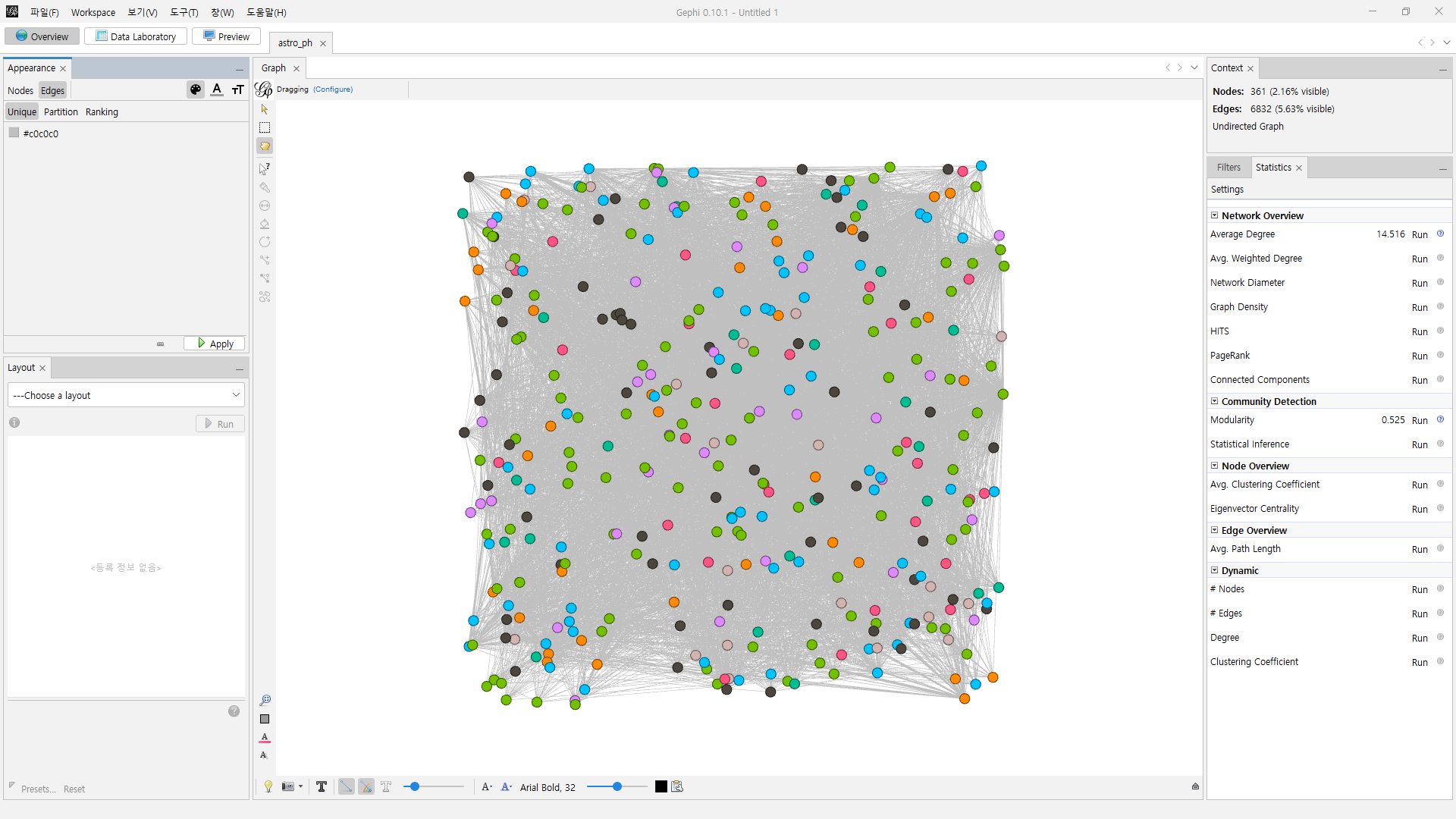Click the center on graph magnifier icon
Image resolution: width=1456 pixels, height=819 pixels.
pos(265,700)
